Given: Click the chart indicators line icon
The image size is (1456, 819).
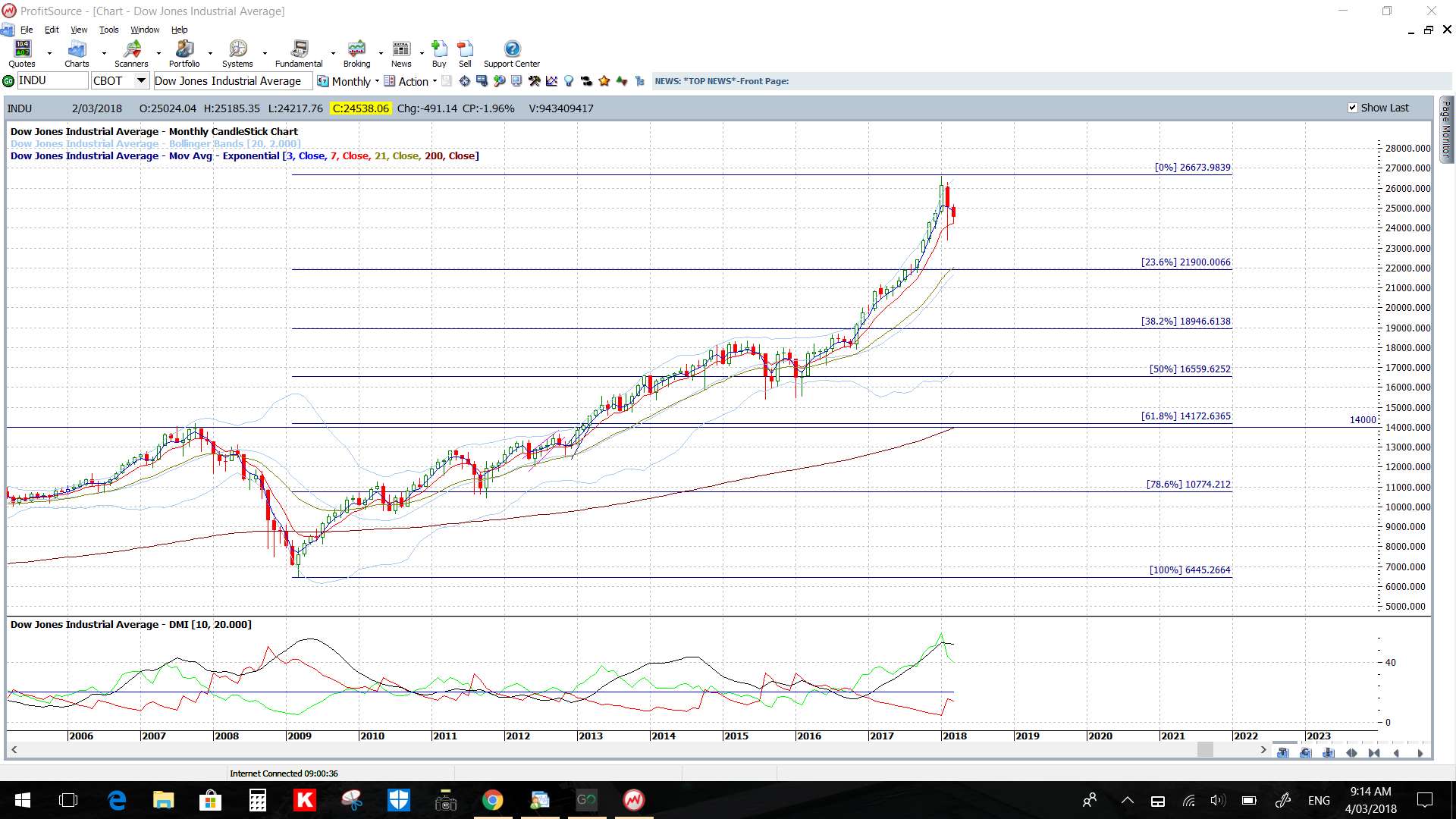Looking at the screenshot, I should [551, 81].
